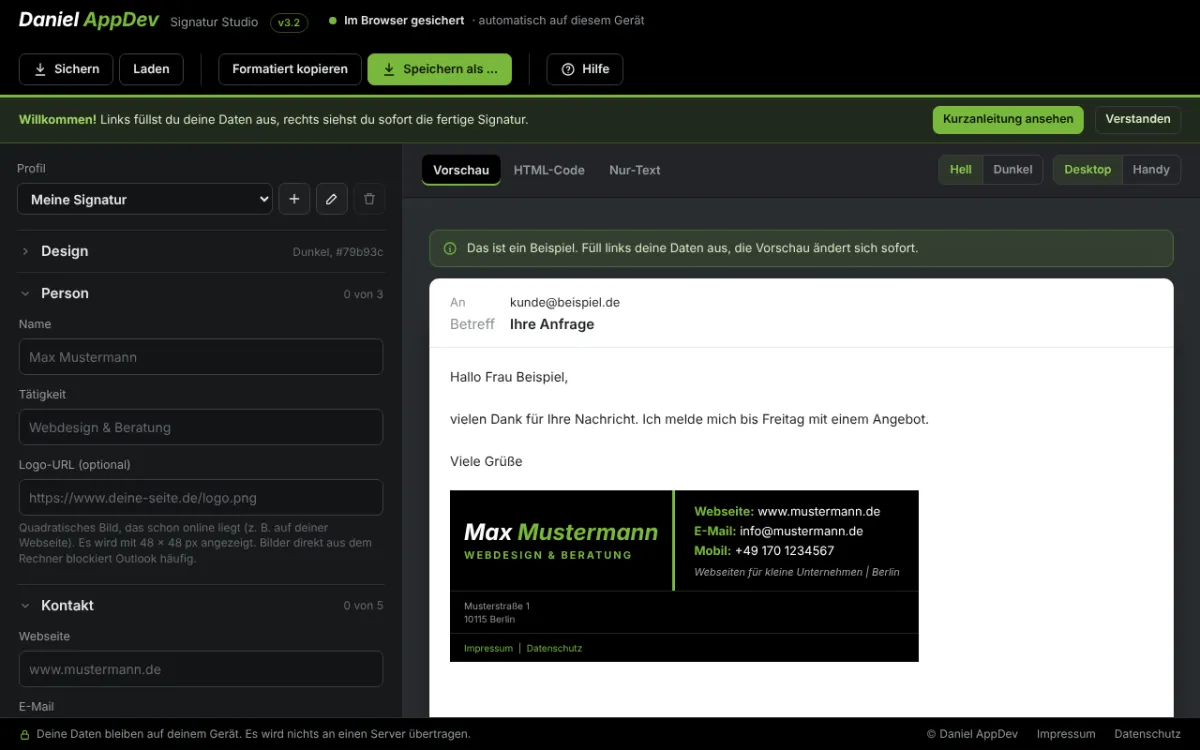1200x750 pixels.
Task: Click Person counter 0 von 3
Action: pos(363,294)
